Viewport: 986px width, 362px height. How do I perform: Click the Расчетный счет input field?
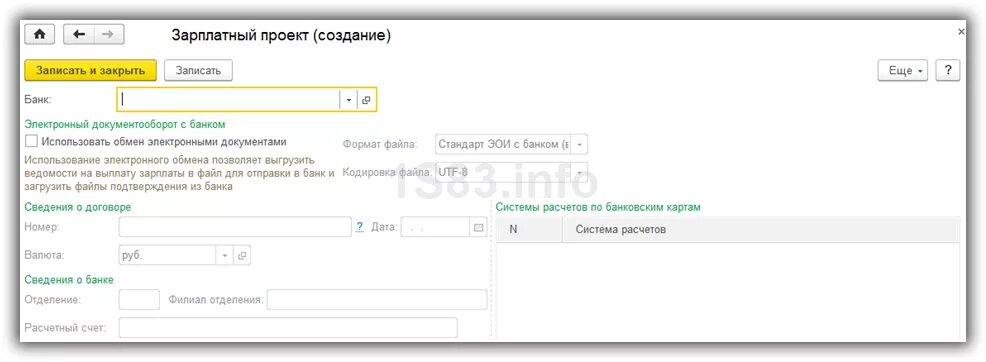288,327
